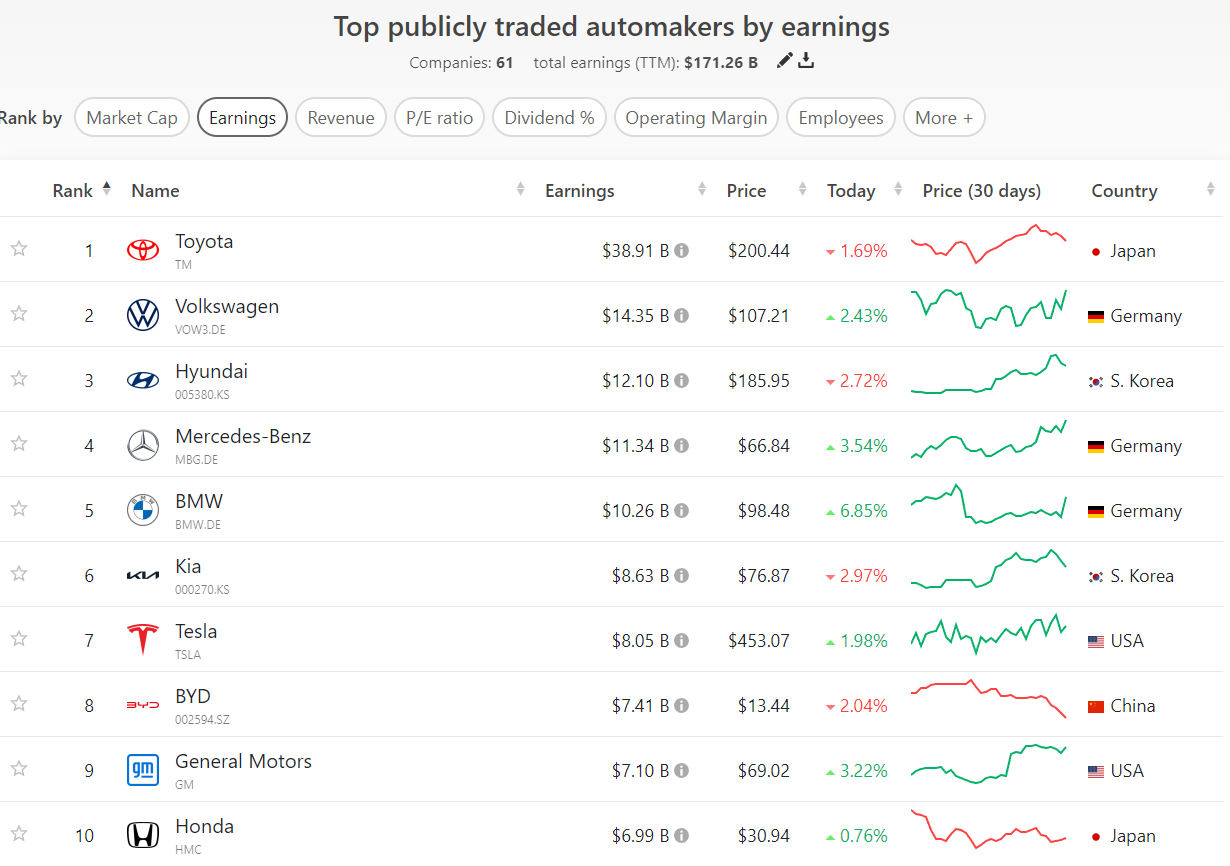The image size is (1230, 866).
Task: Switch ranking to Market Cap
Action: [131, 118]
